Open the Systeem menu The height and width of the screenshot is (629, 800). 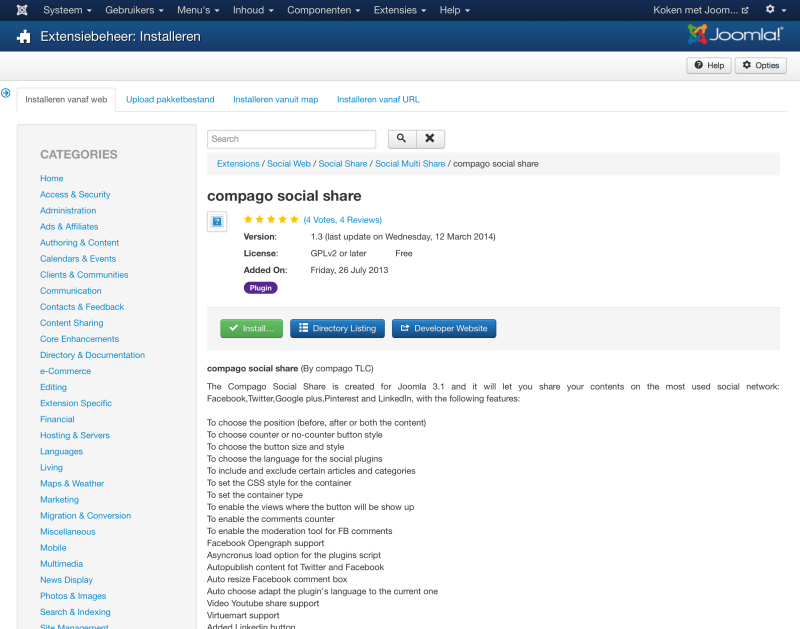[x=67, y=10]
